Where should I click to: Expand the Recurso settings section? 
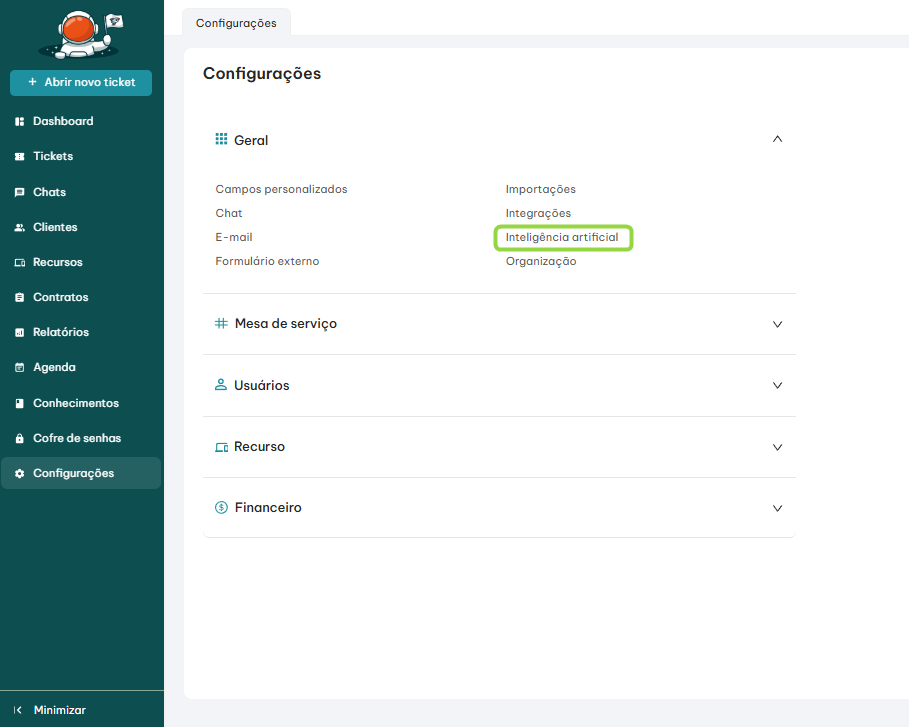[777, 447]
